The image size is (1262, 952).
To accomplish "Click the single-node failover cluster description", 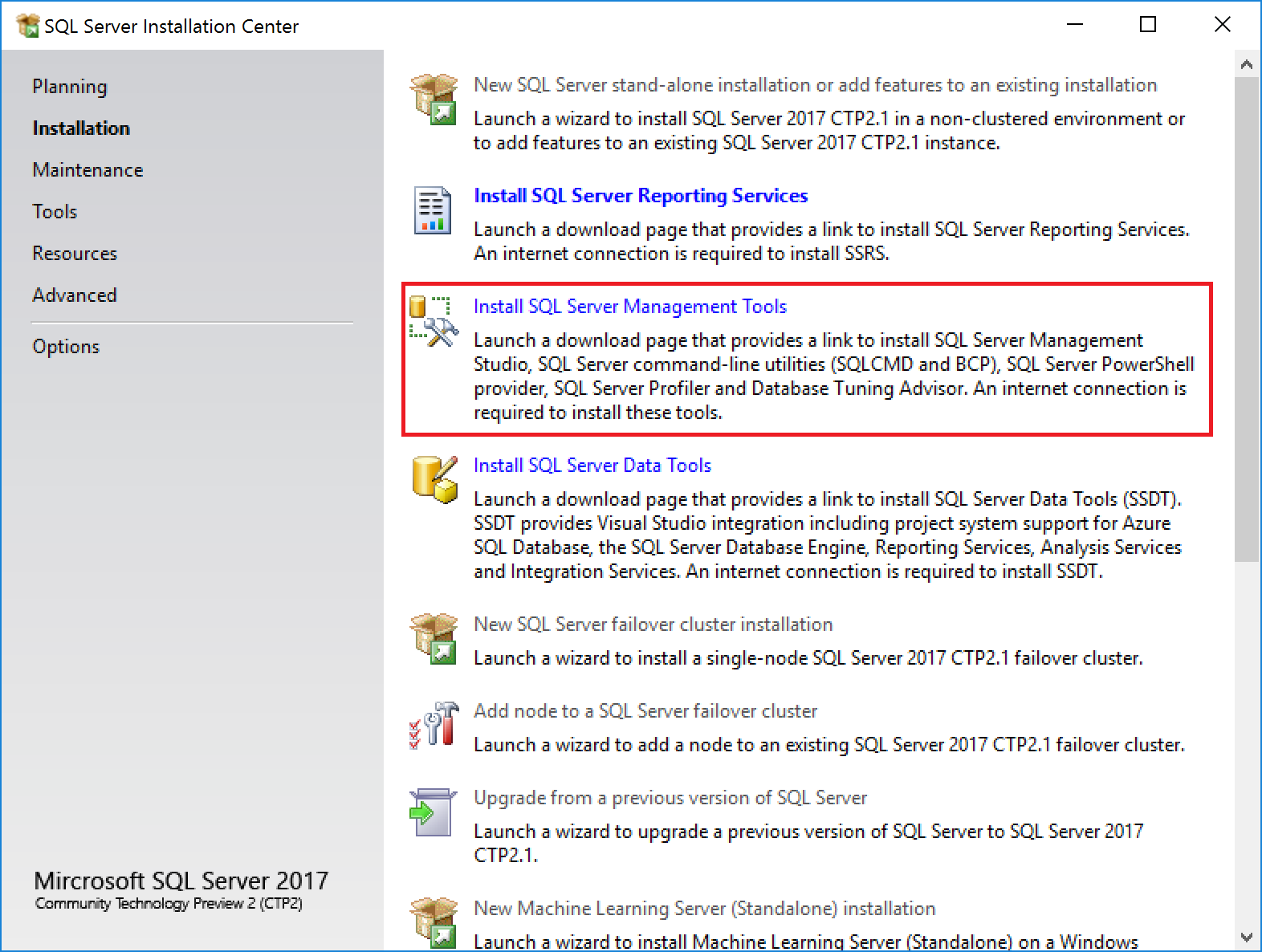I will [808, 658].
